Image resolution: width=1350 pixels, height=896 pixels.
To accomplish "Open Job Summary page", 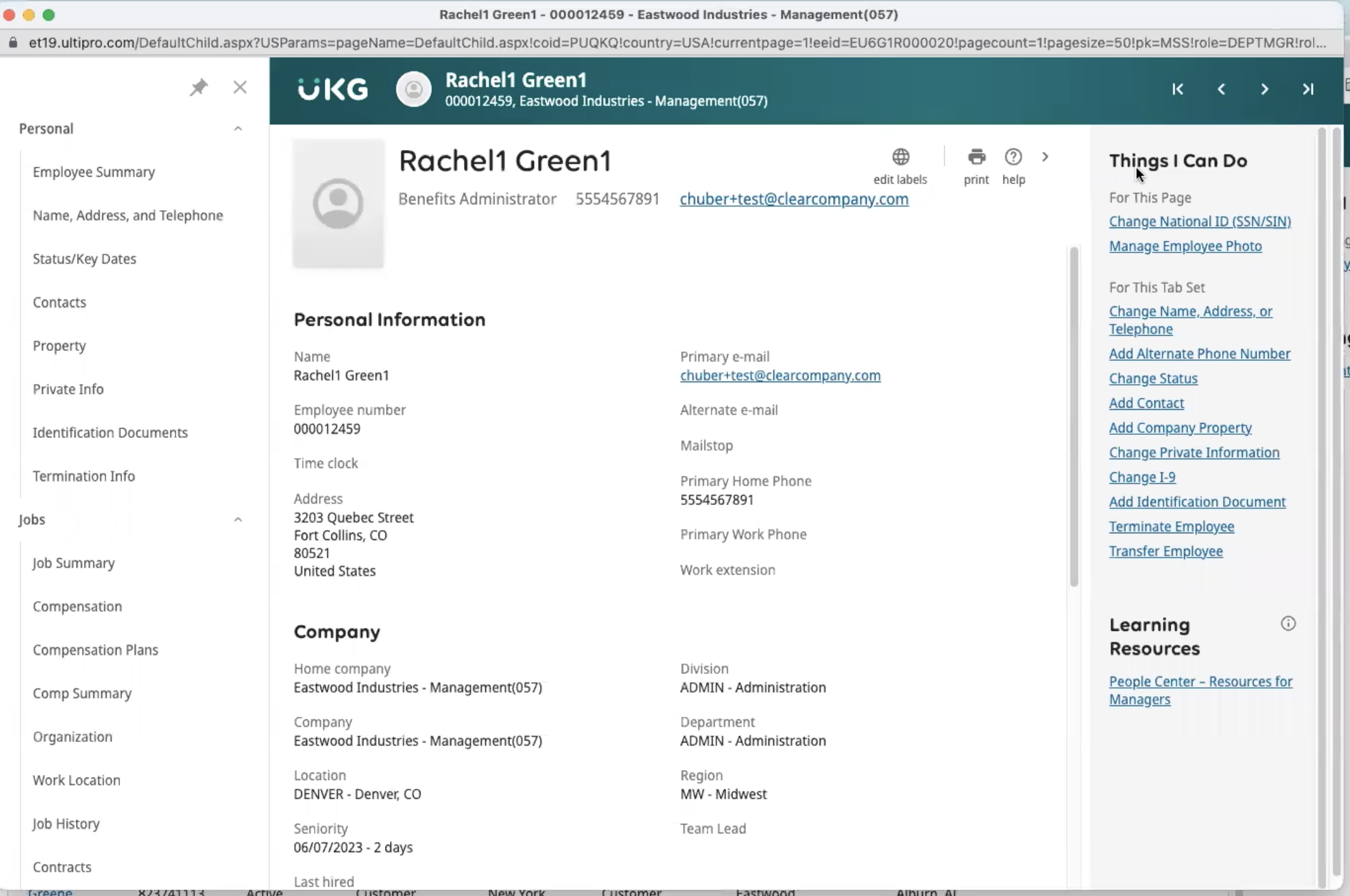I will tap(74, 563).
